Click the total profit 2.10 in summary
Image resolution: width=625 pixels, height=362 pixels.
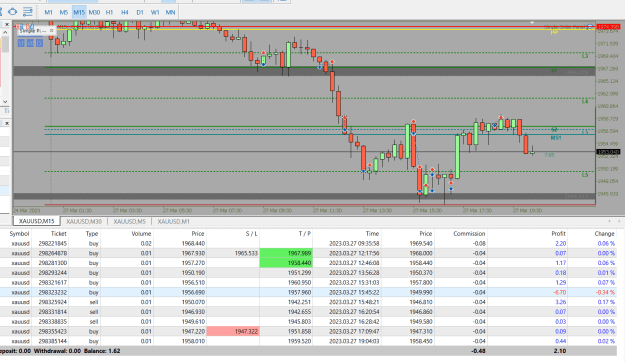click(x=560, y=351)
